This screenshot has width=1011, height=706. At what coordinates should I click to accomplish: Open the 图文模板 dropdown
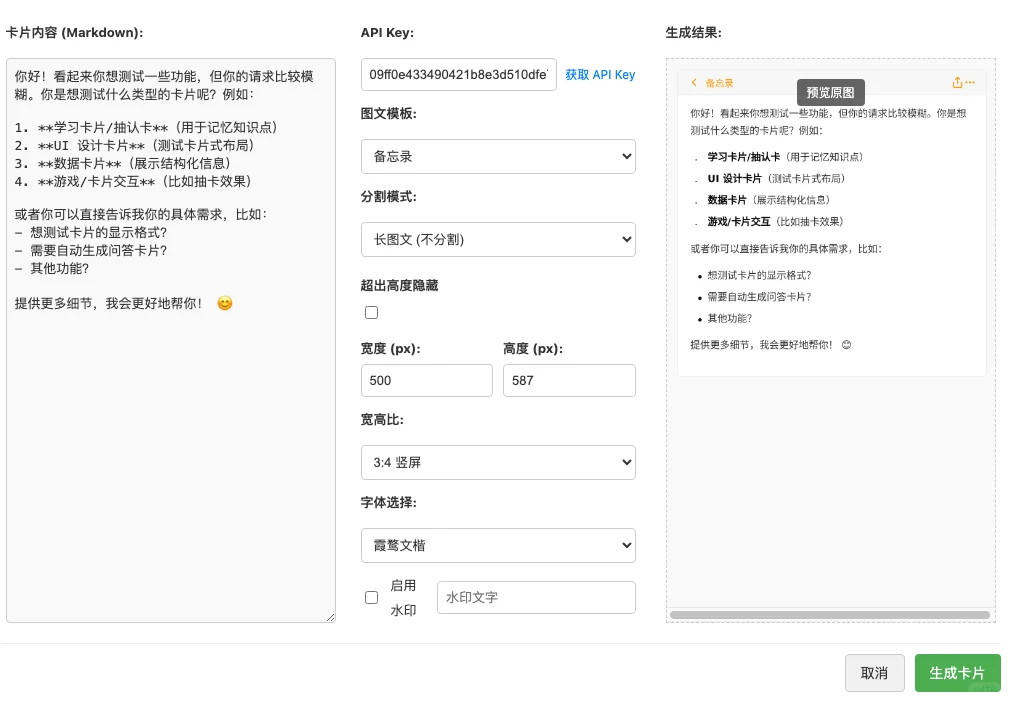click(x=498, y=156)
